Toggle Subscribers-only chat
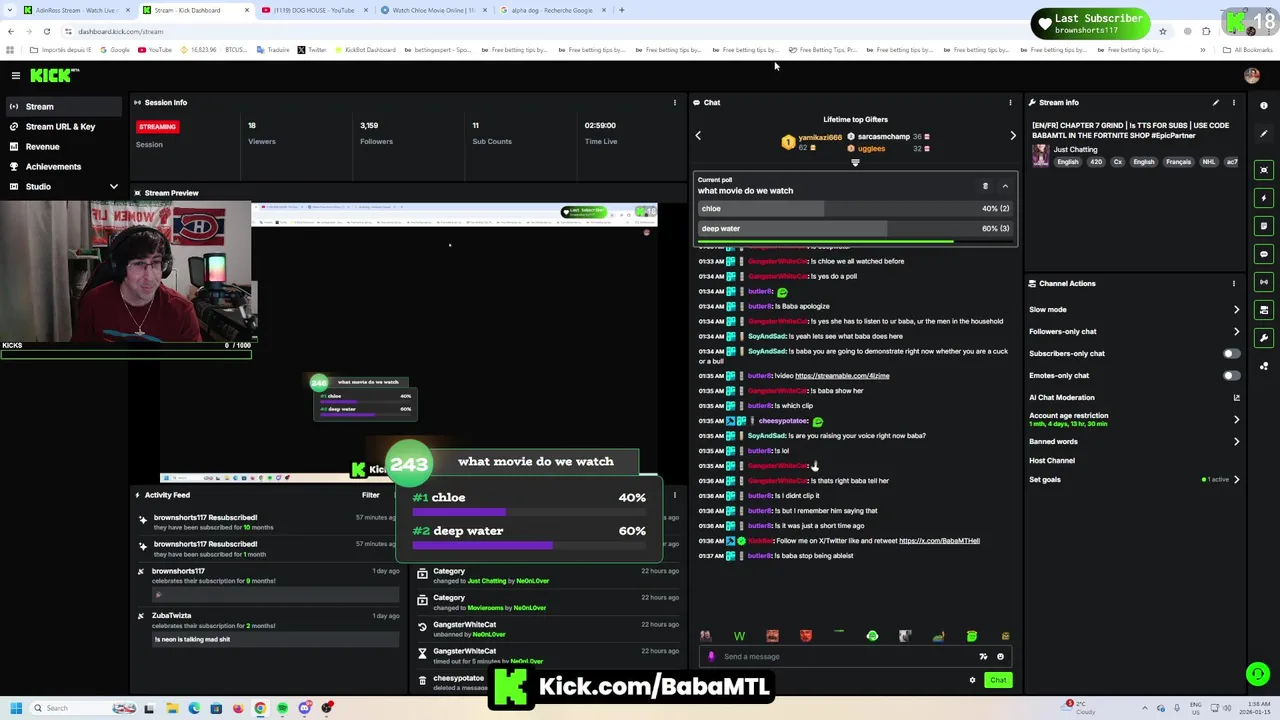This screenshot has height=720, width=1280. click(1231, 353)
